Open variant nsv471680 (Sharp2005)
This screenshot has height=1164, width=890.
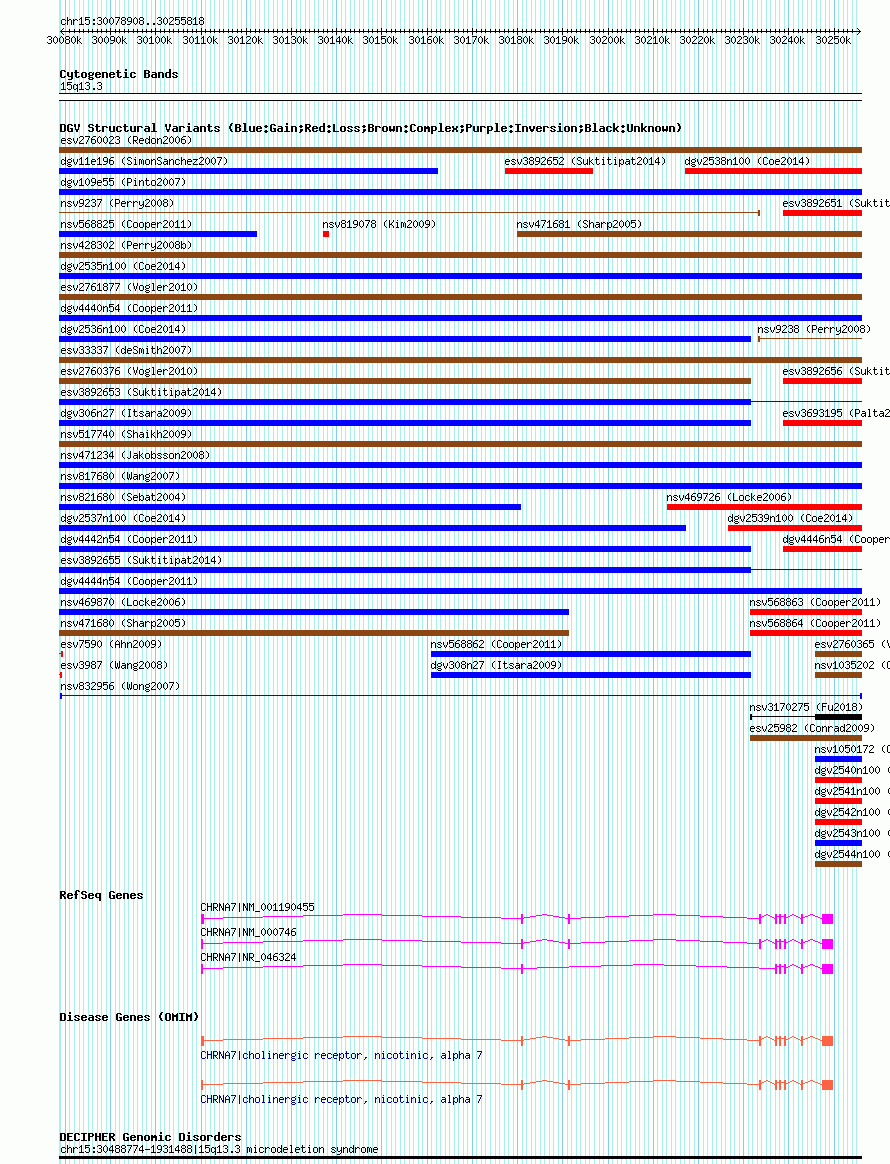point(123,623)
